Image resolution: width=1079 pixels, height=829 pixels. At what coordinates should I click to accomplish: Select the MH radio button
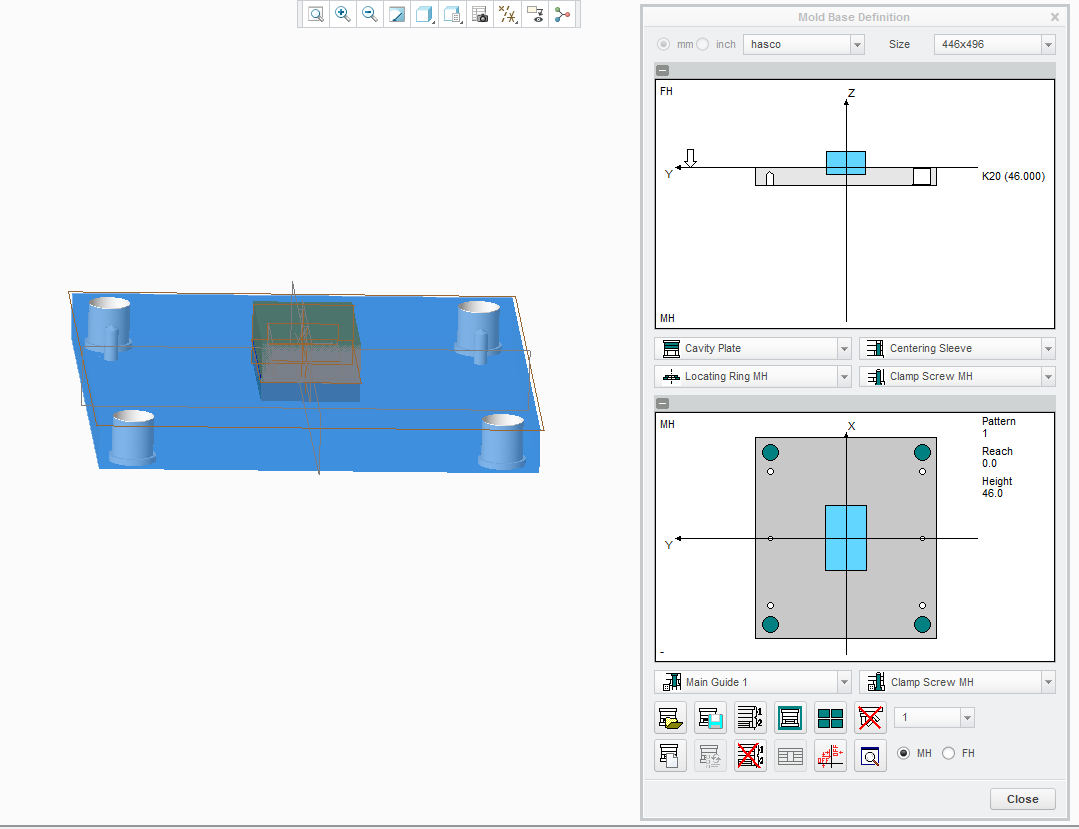(x=904, y=753)
